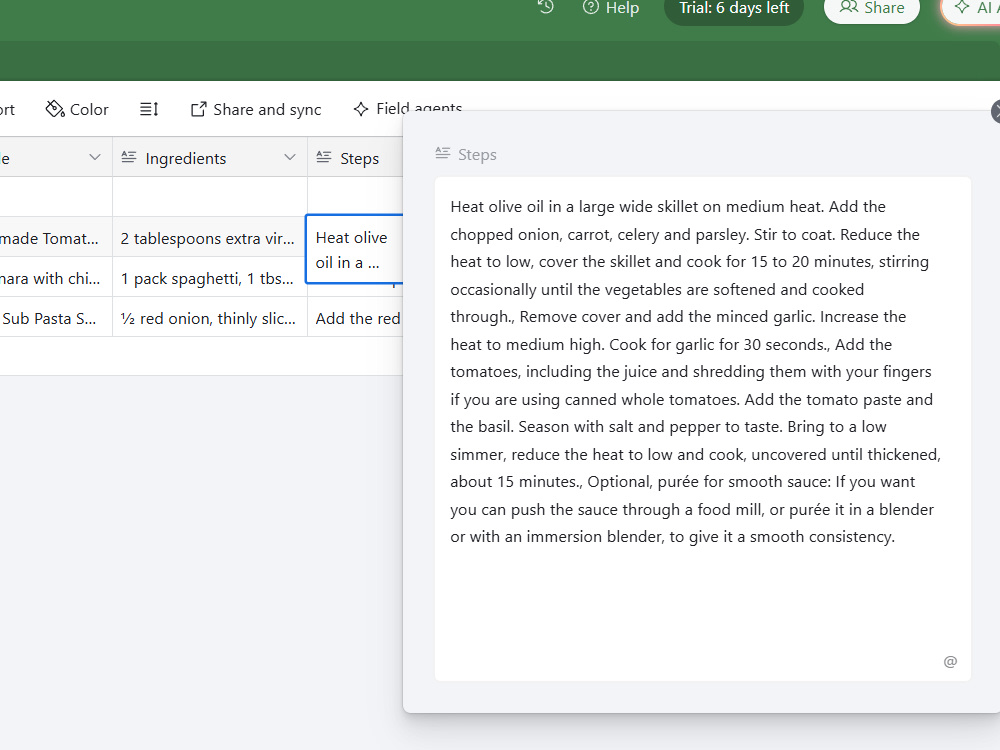Click the Steps column field type icon

pos(324,157)
